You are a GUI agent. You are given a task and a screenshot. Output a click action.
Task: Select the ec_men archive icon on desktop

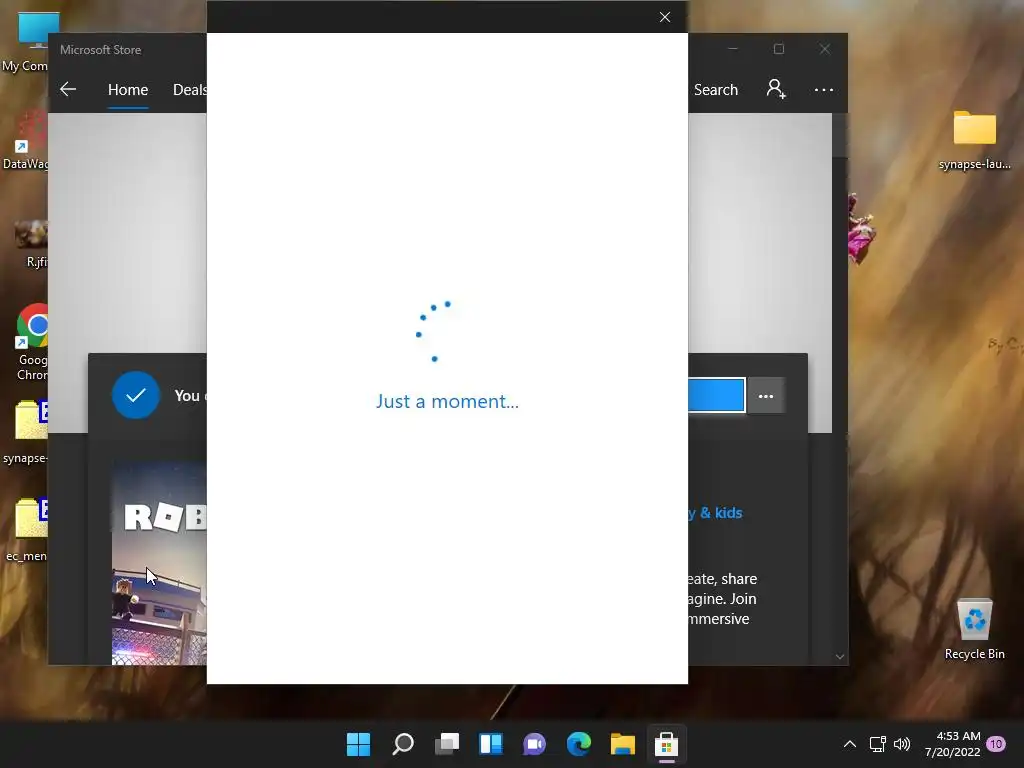(29, 529)
